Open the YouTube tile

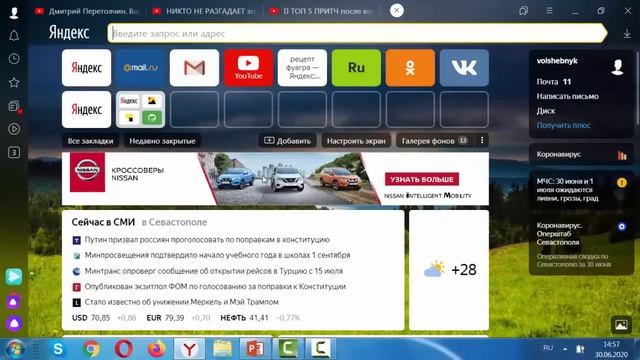pos(248,68)
